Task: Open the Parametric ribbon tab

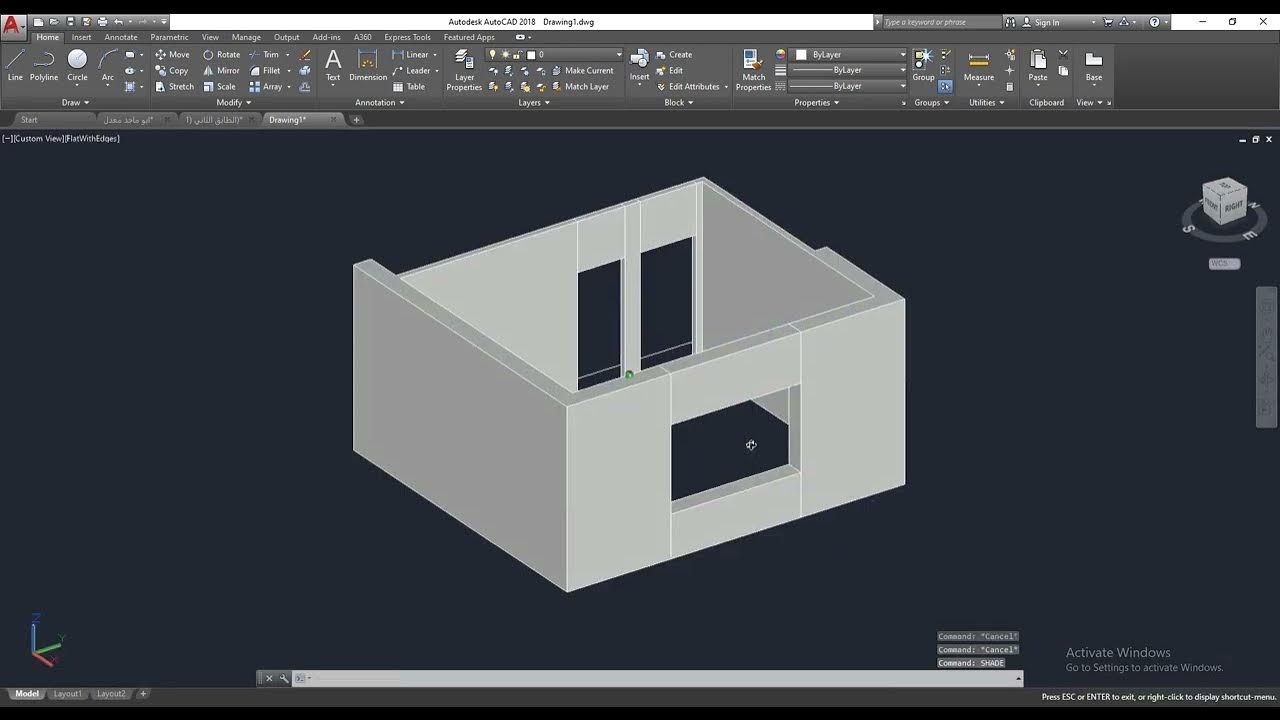Action: (x=169, y=37)
